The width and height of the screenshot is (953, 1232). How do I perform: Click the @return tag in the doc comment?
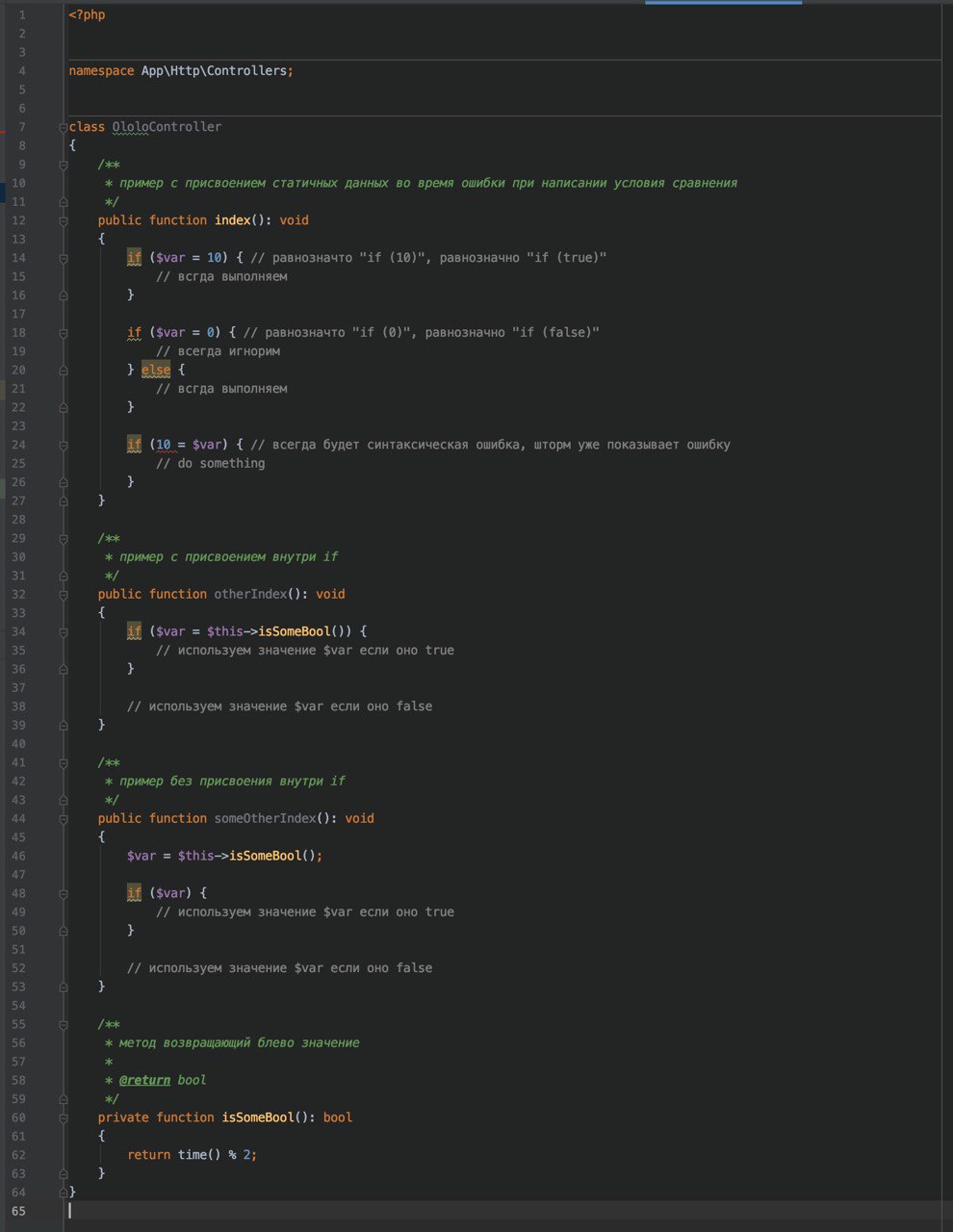click(144, 1081)
